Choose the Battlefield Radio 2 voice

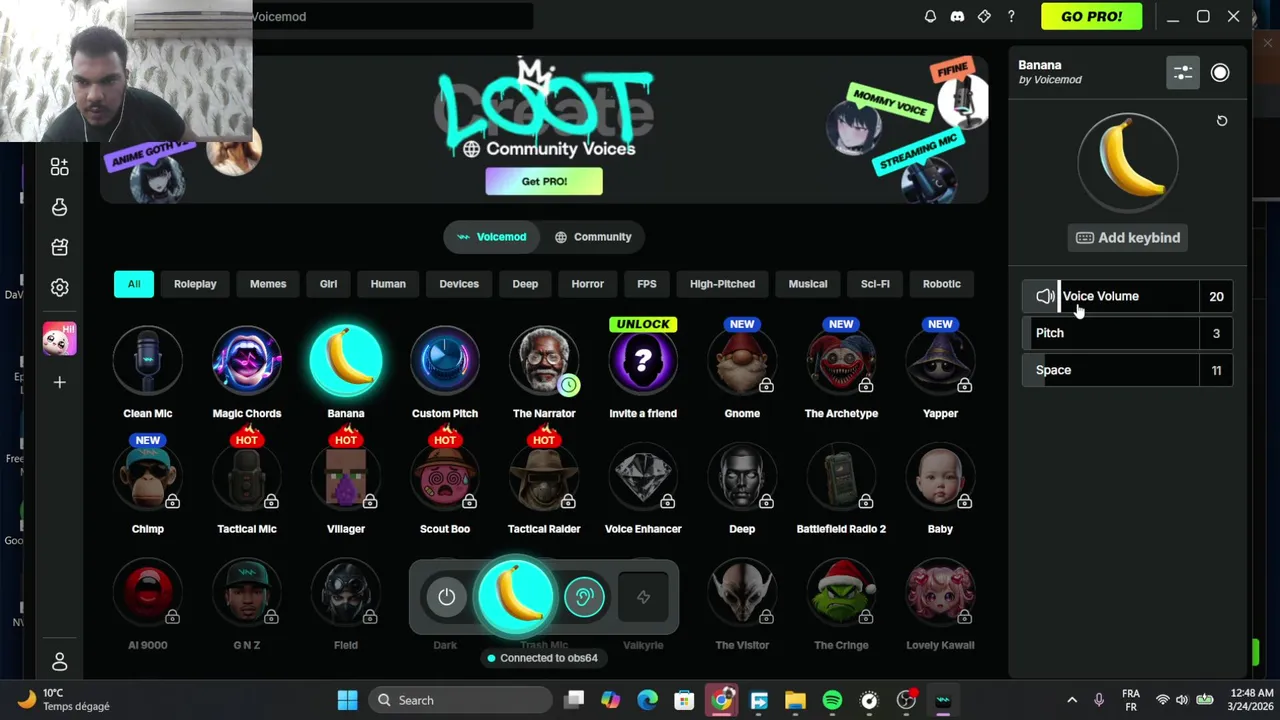[x=841, y=477]
